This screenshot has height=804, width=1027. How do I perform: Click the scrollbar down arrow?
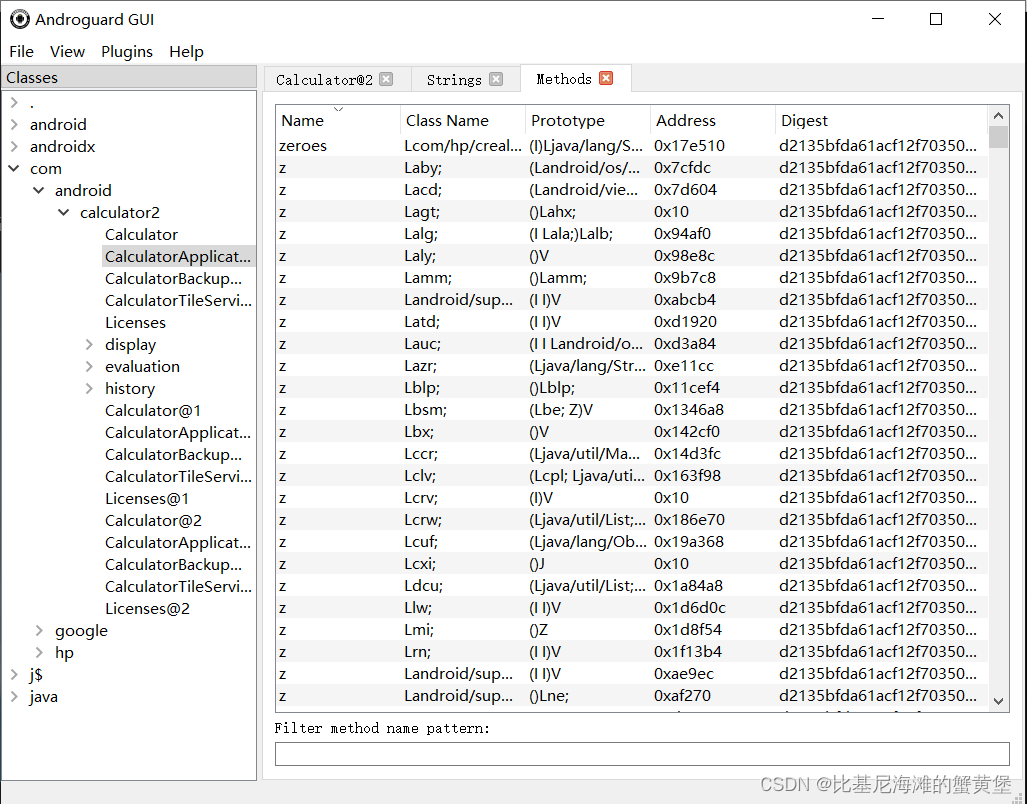(998, 701)
